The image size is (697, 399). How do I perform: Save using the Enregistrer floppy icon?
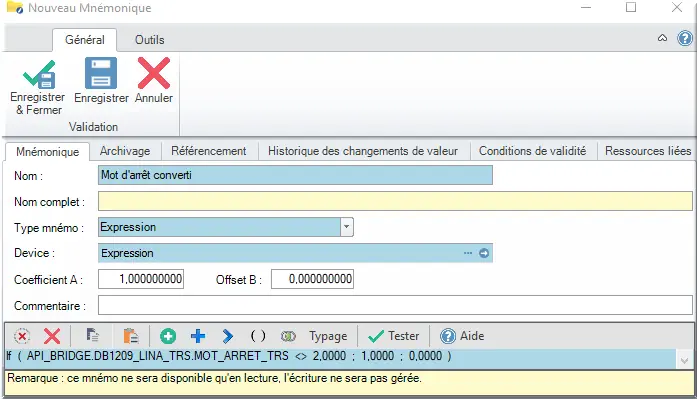point(101,73)
